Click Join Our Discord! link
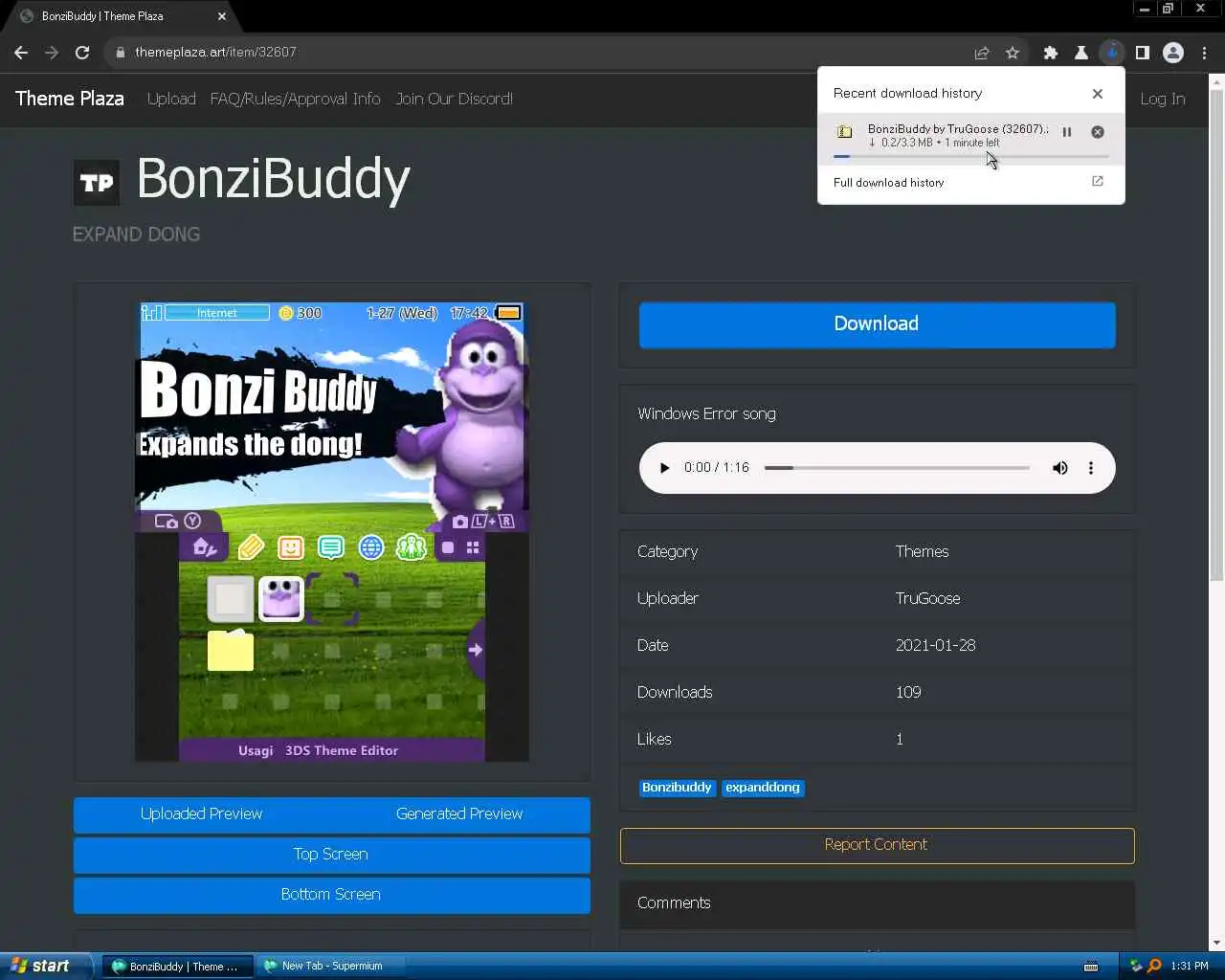Screen dimensions: 1225x980 point(455,99)
